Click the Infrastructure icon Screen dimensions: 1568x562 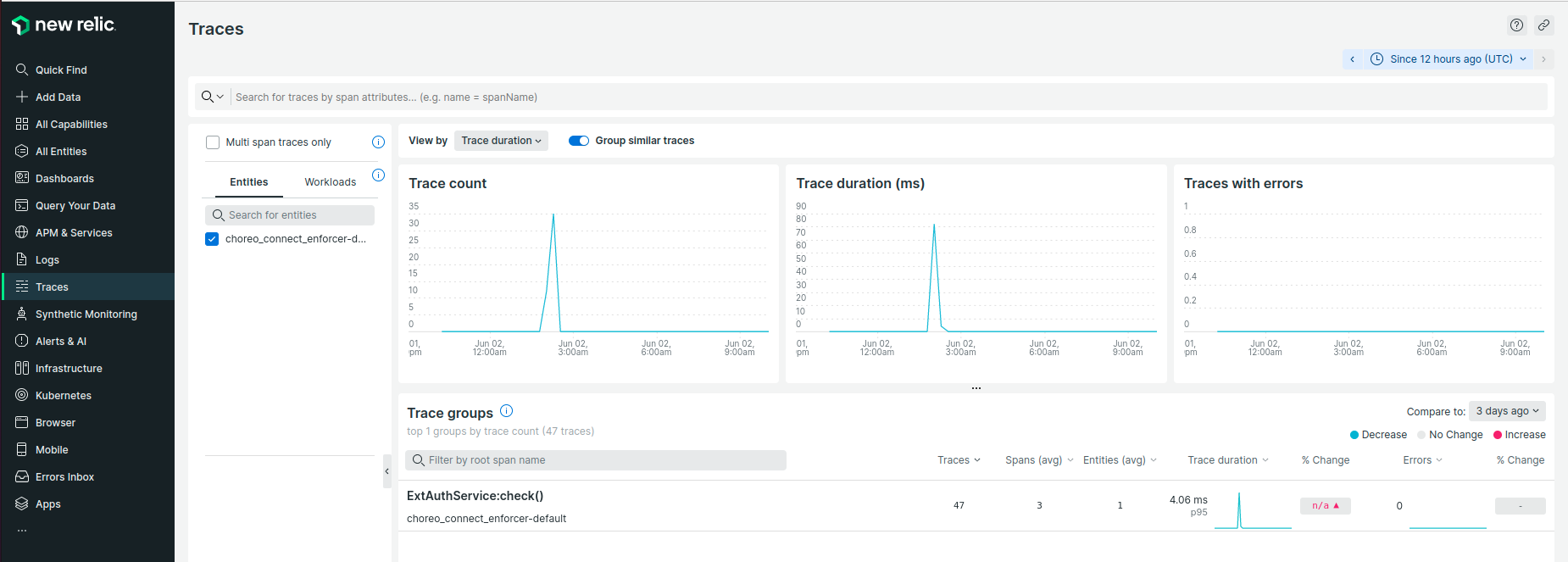coord(22,368)
